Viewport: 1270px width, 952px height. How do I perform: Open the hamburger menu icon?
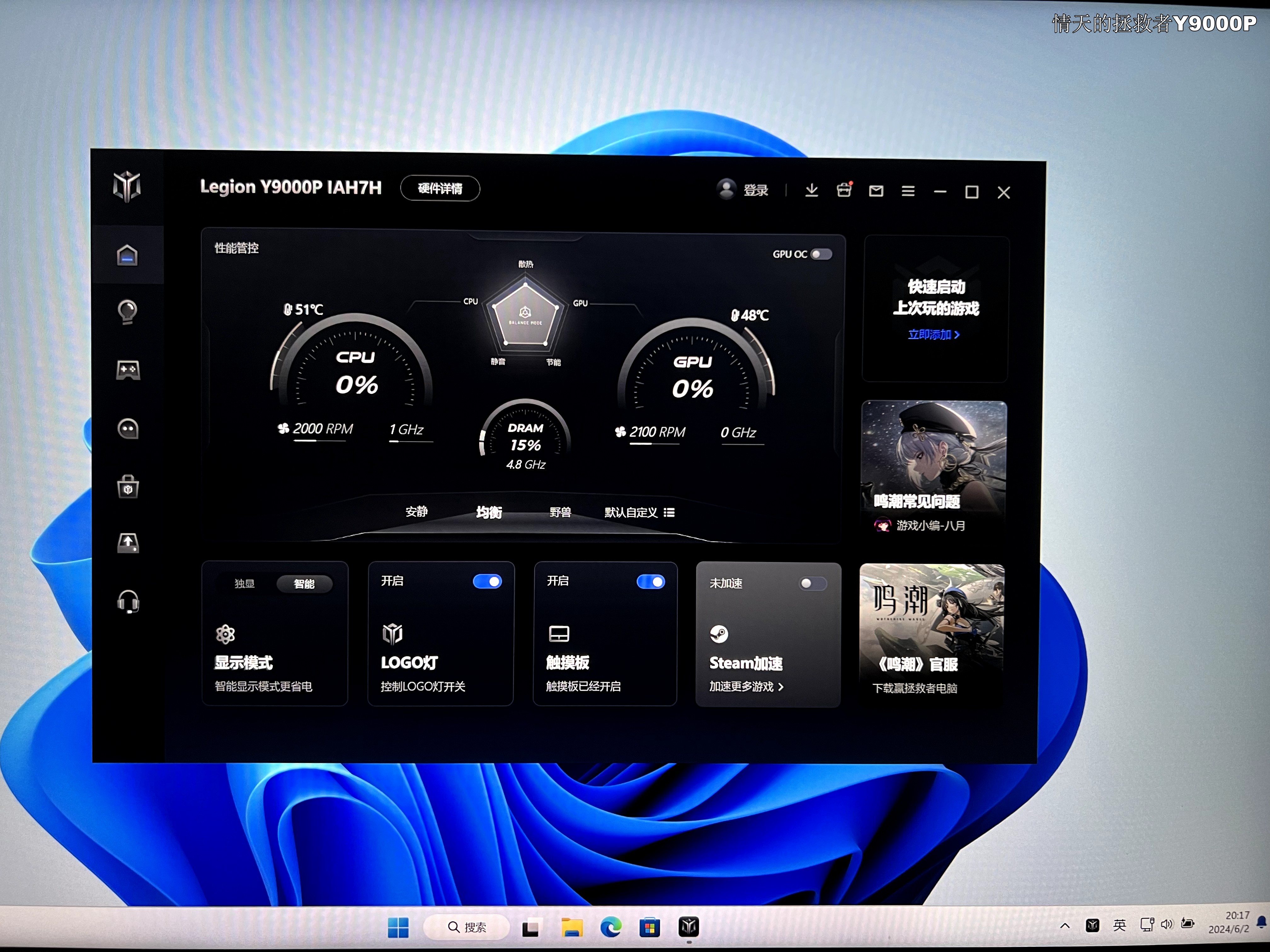click(908, 191)
